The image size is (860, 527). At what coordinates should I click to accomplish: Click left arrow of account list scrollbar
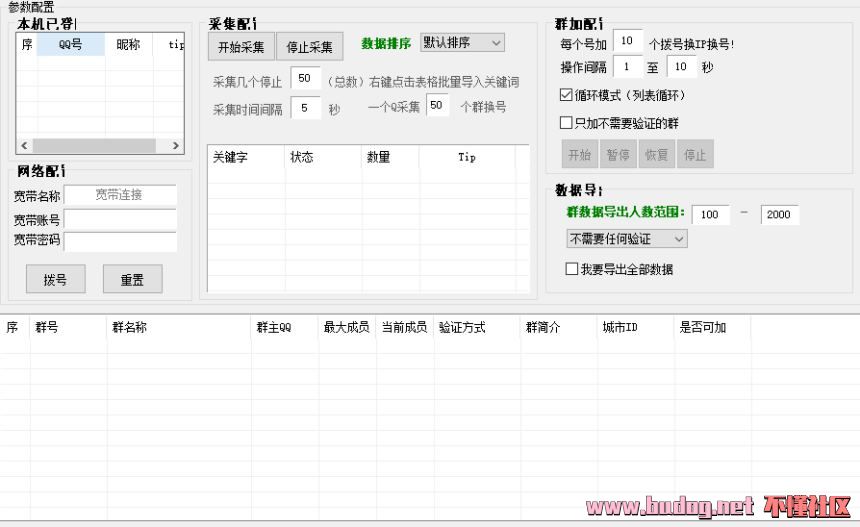(26, 146)
